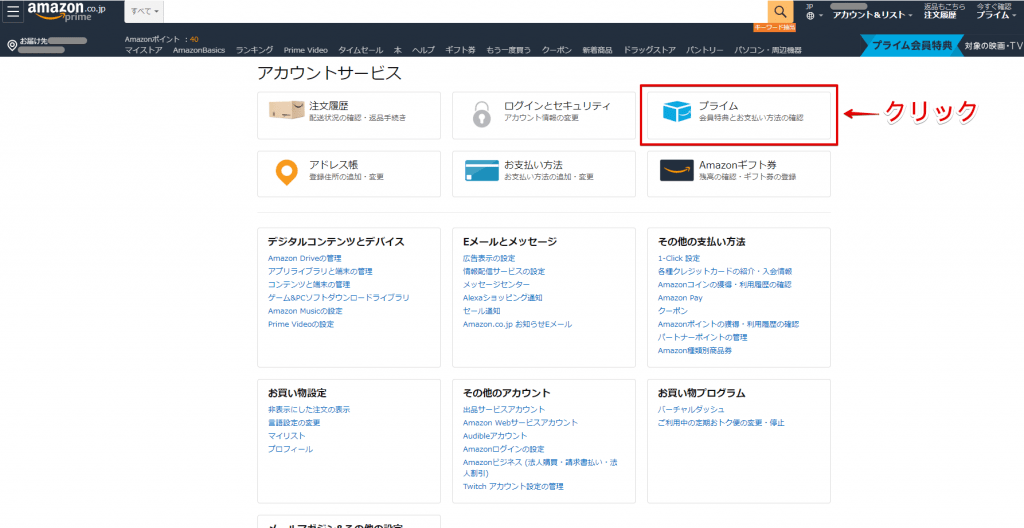The height and width of the screenshot is (528, 1024).
Task: Open パートナーポイントの管理 link
Action: coord(703,337)
